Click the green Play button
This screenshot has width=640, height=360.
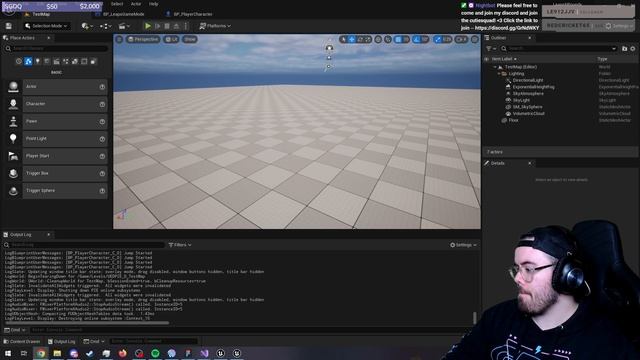[148, 26]
